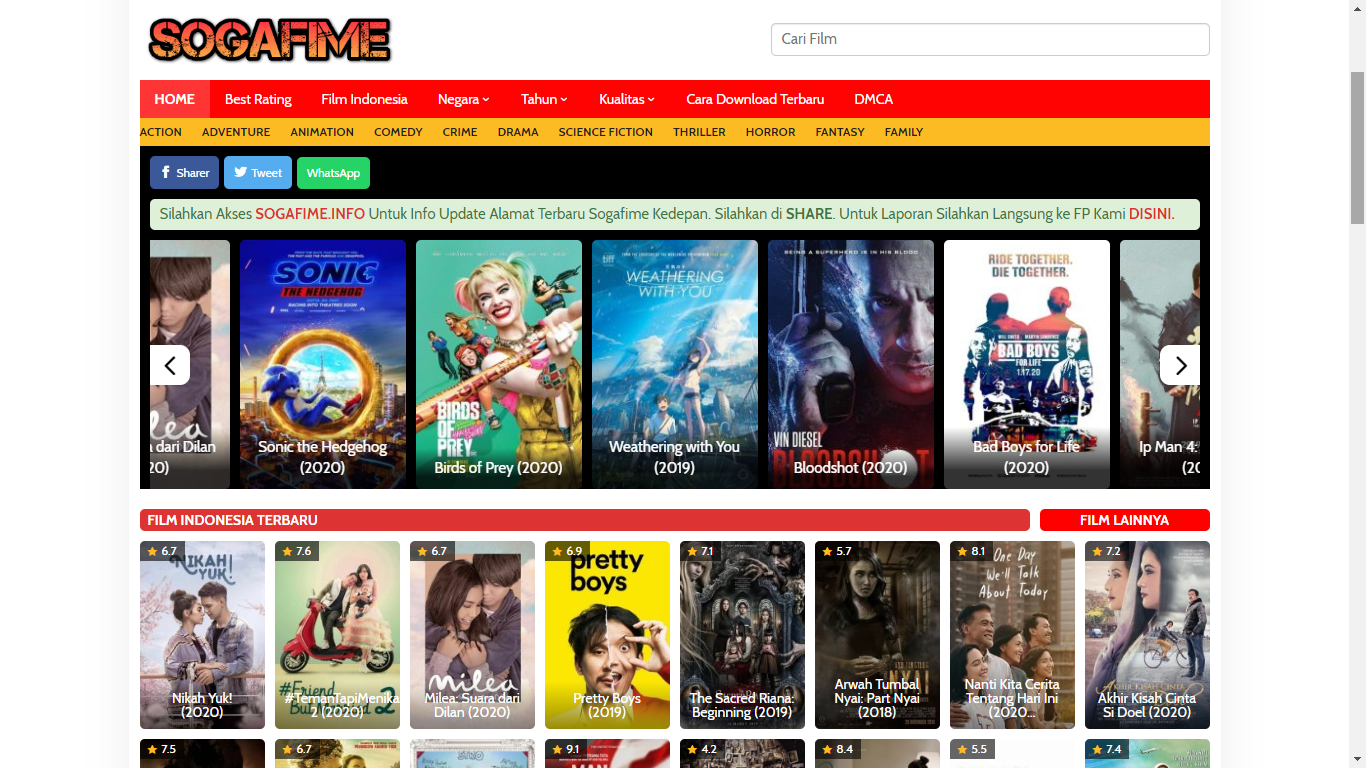Open FILM INDONESIA TERBARU section header
This screenshot has height=768, width=1366.
[585, 520]
